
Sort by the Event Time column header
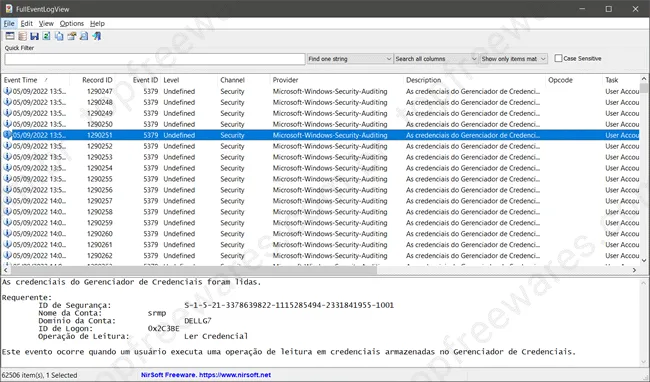click(36, 80)
